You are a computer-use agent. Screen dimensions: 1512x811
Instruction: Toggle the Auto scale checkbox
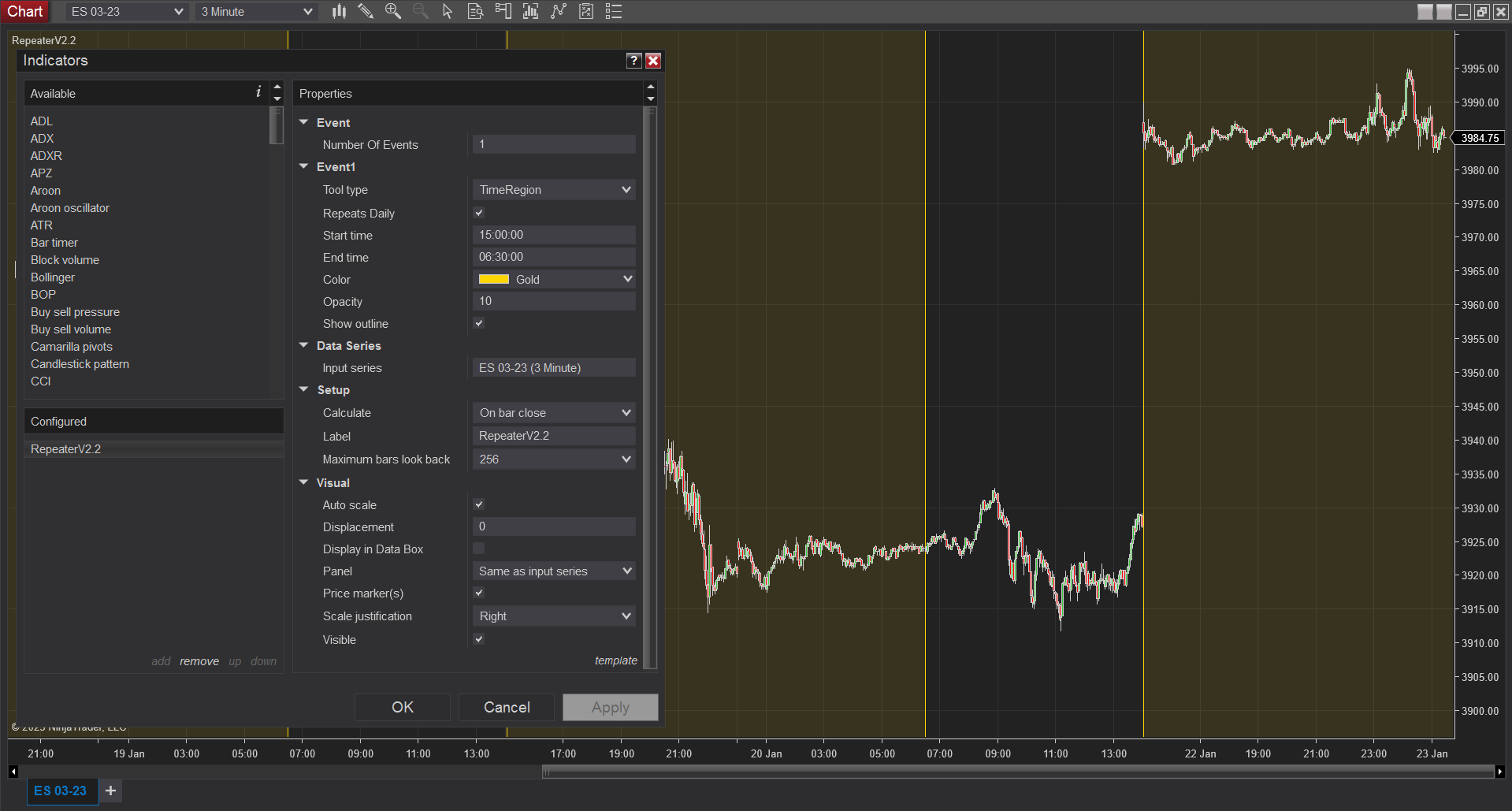click(479, 504)
